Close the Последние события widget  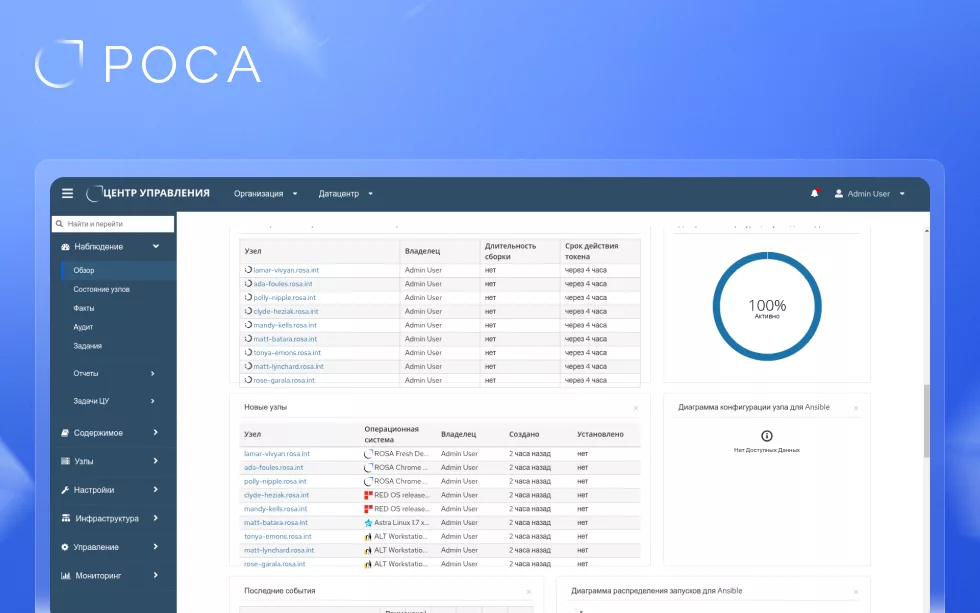click(529, 592)
